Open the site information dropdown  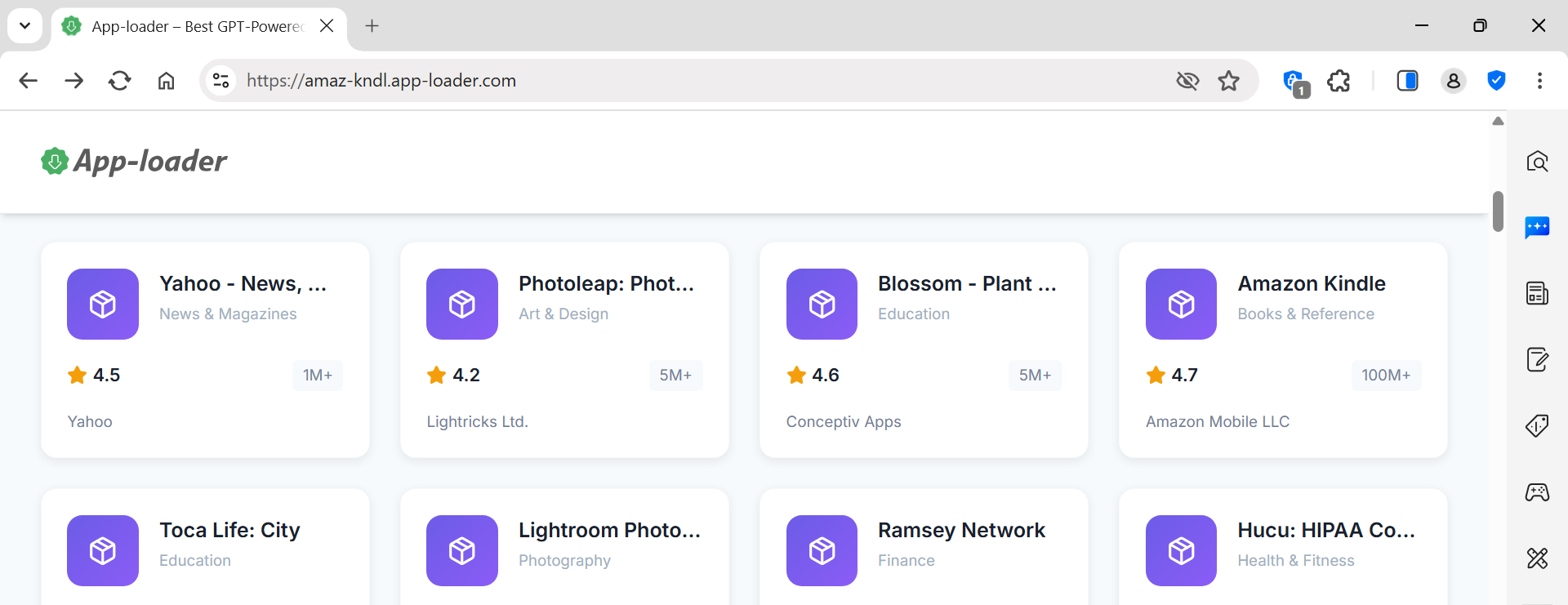[220, 81]
